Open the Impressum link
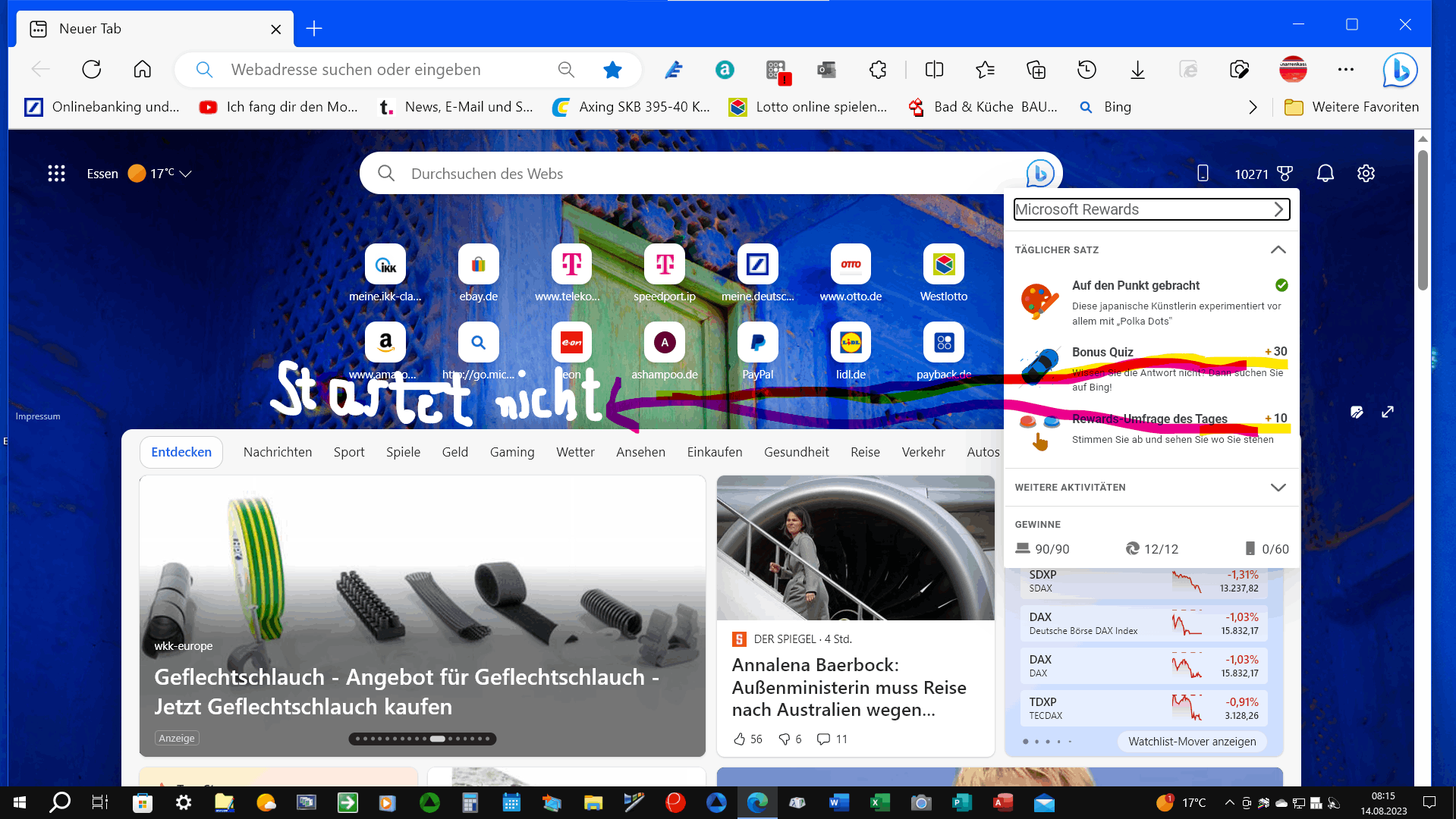Viewport: 1456px width, 819px height. tap(38, 416)
